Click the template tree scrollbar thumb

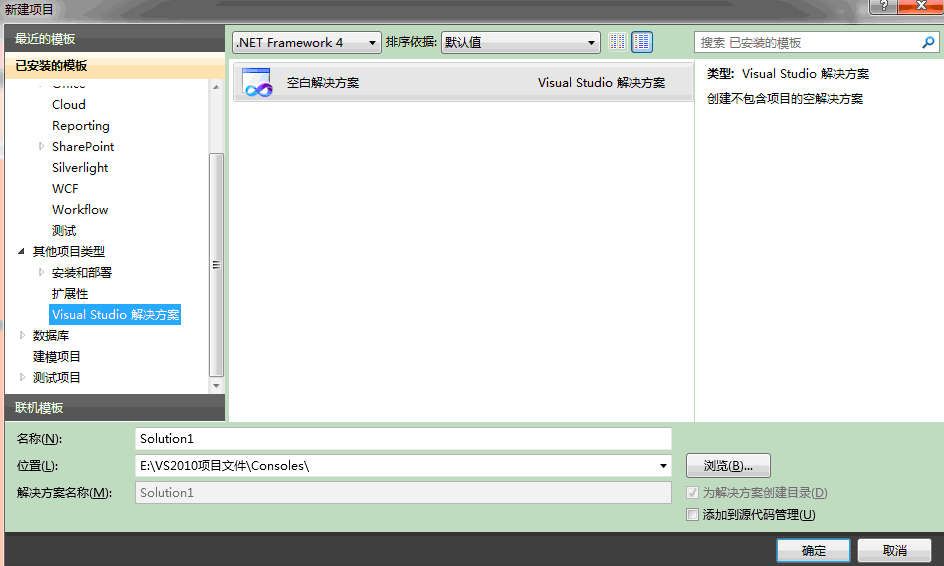(x=216, y=264)
